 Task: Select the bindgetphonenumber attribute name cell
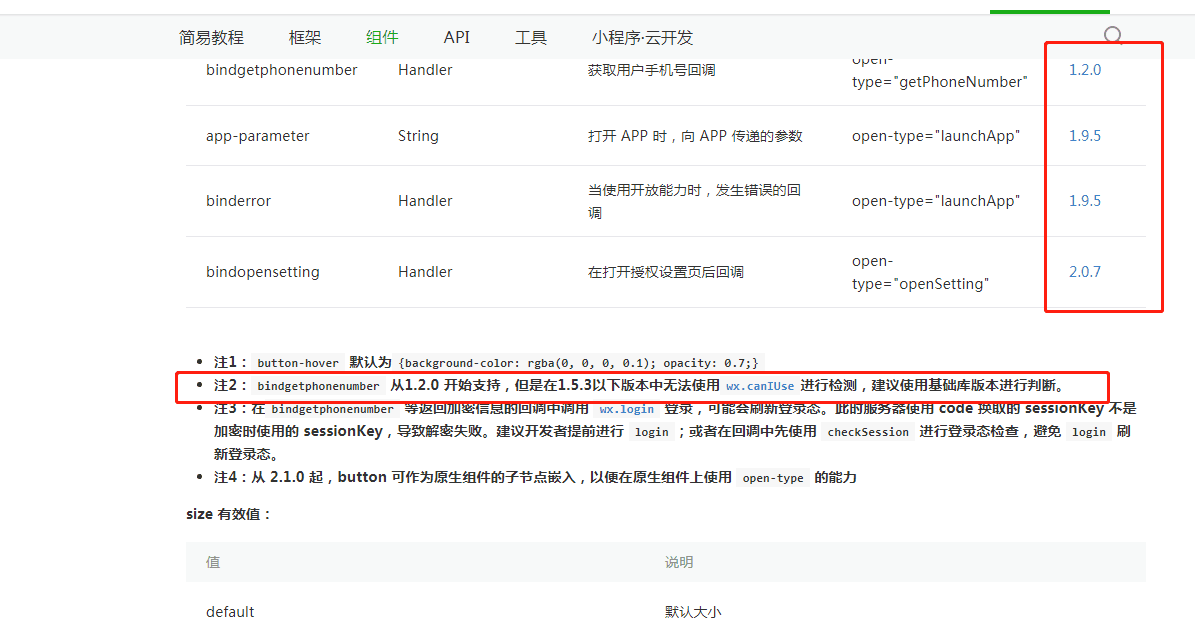[x=281, y=69]
